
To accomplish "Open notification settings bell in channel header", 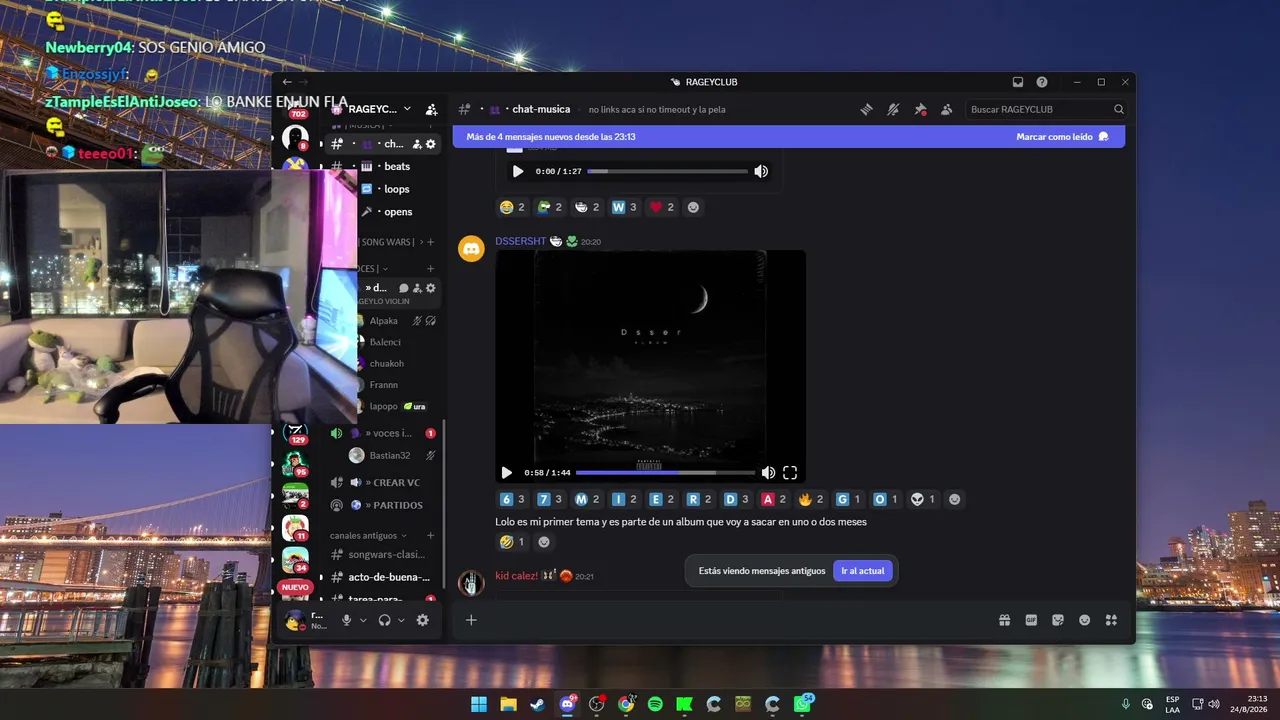I will 893,109.
